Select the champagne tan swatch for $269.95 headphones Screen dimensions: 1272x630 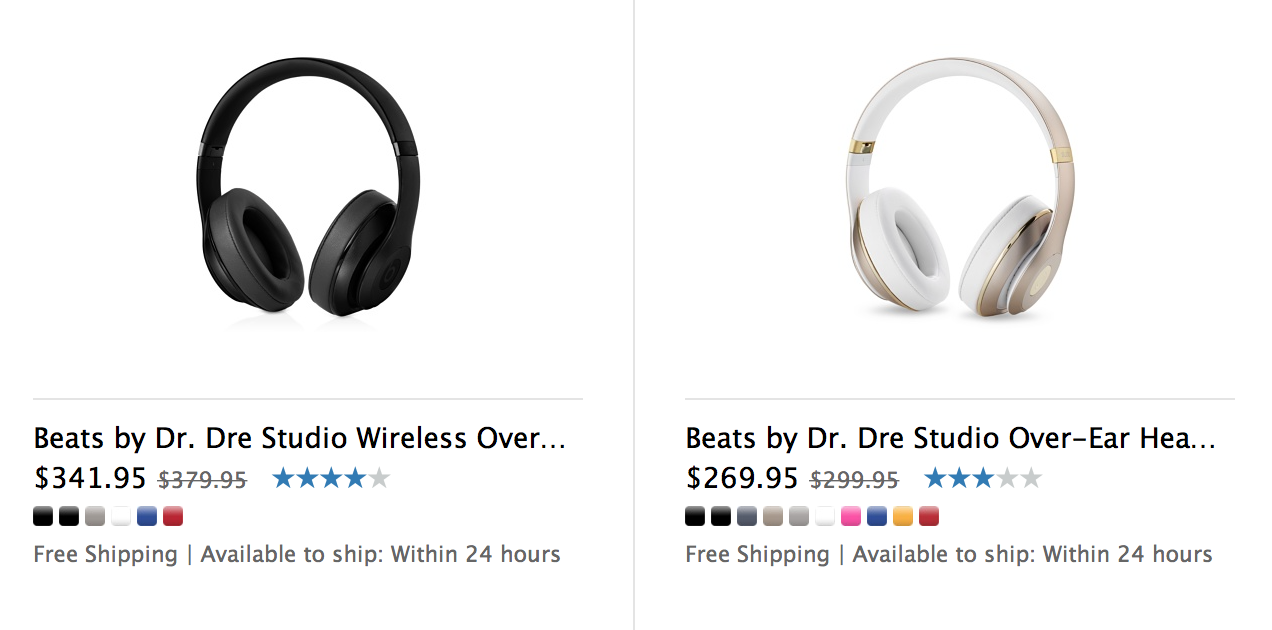[x=773, y=517]
